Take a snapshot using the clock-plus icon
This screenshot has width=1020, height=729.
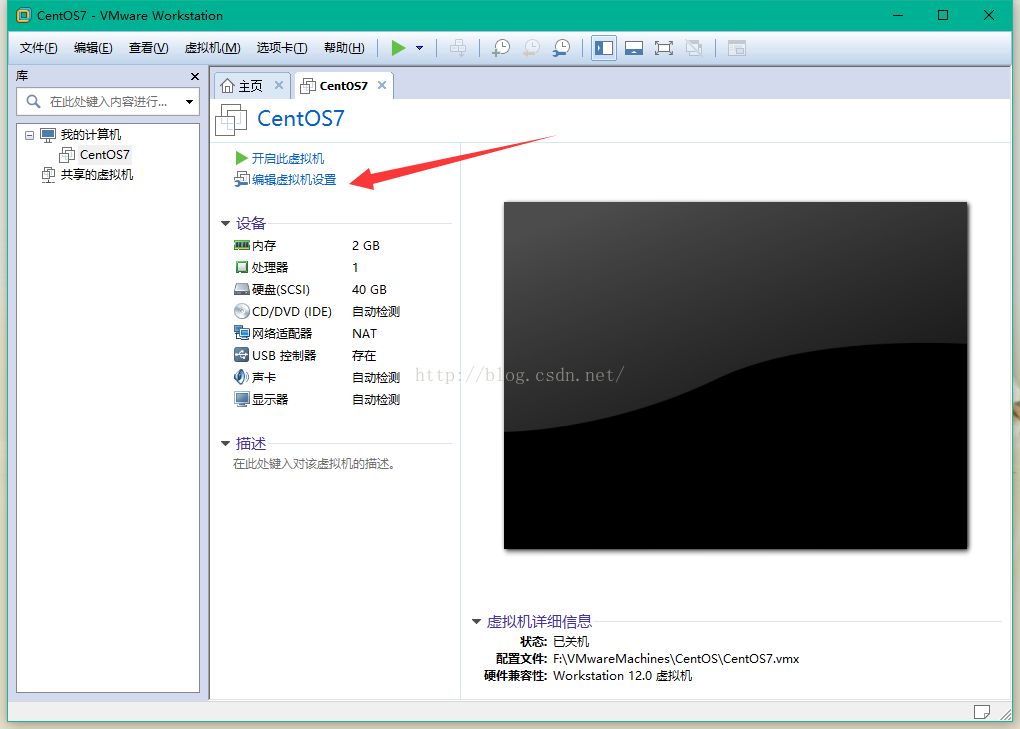(x=501, y=47)
